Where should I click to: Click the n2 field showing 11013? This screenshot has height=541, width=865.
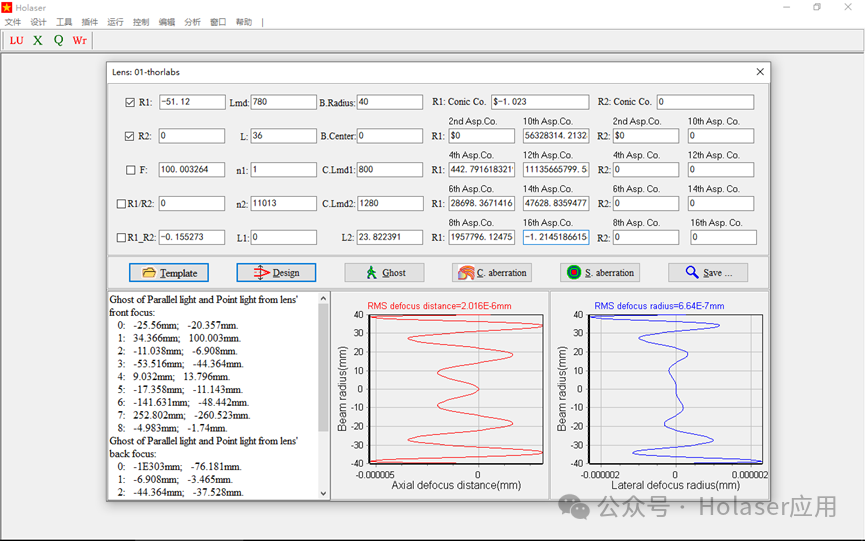tap(284, 203)
